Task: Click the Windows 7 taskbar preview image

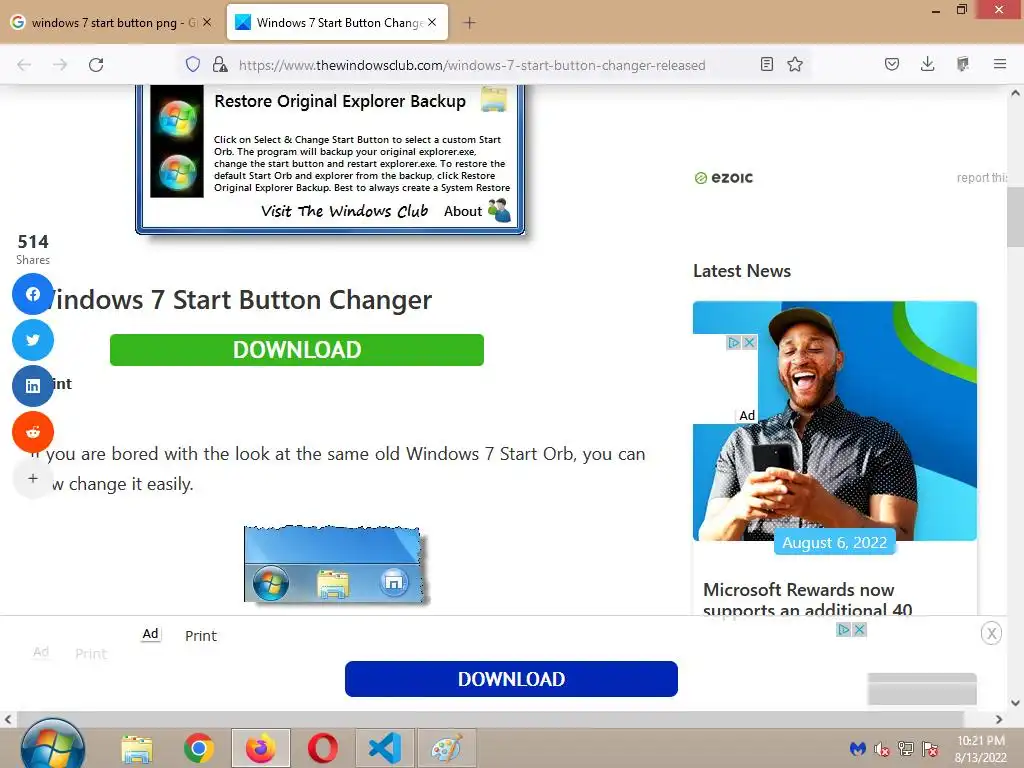Action: [334, 564]
